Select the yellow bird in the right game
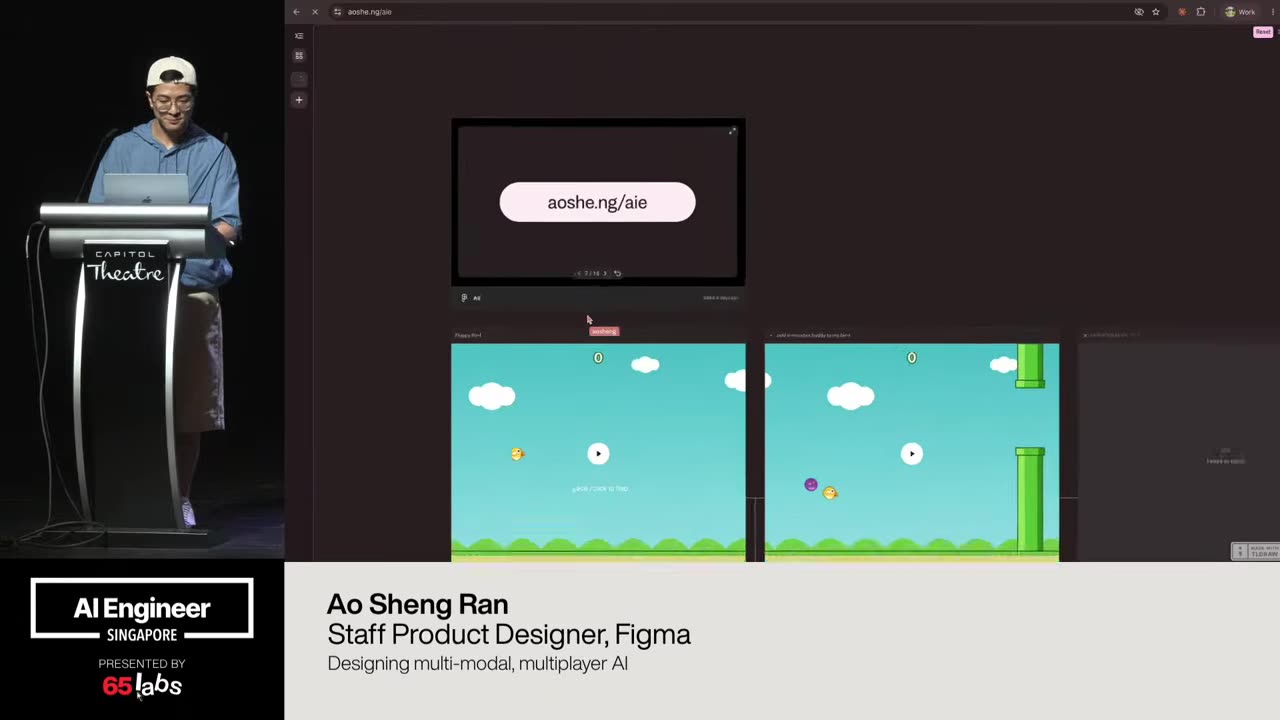The image size is (1280, 720). [830, 493]
